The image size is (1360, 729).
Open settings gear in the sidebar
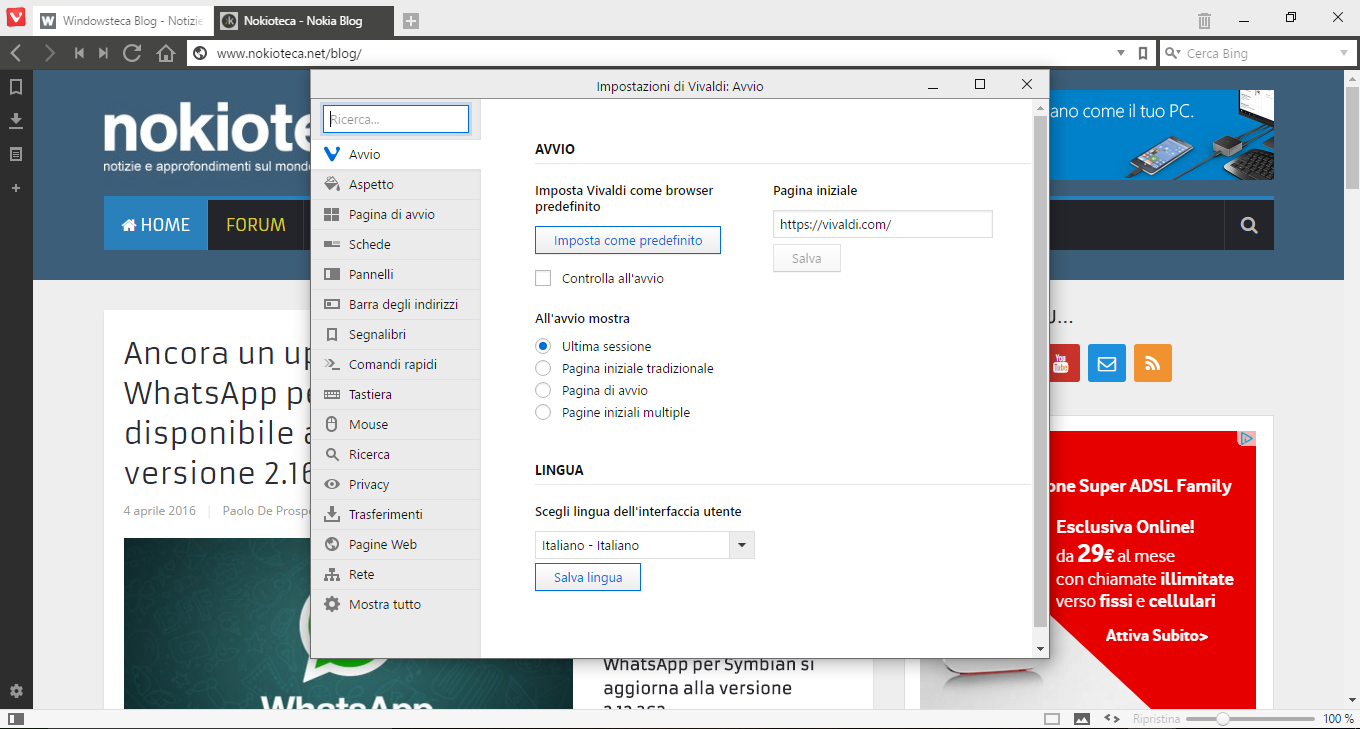16,691
